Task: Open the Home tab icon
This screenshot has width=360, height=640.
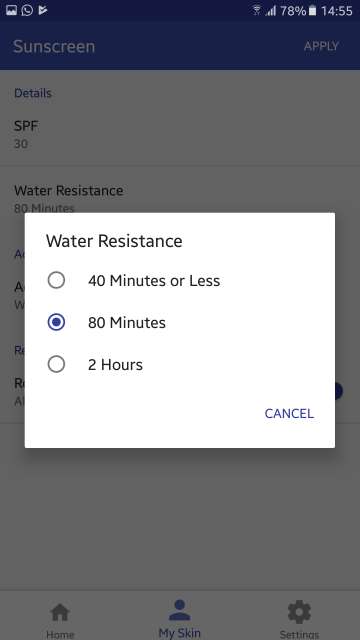Action: (x=60, y=613)
